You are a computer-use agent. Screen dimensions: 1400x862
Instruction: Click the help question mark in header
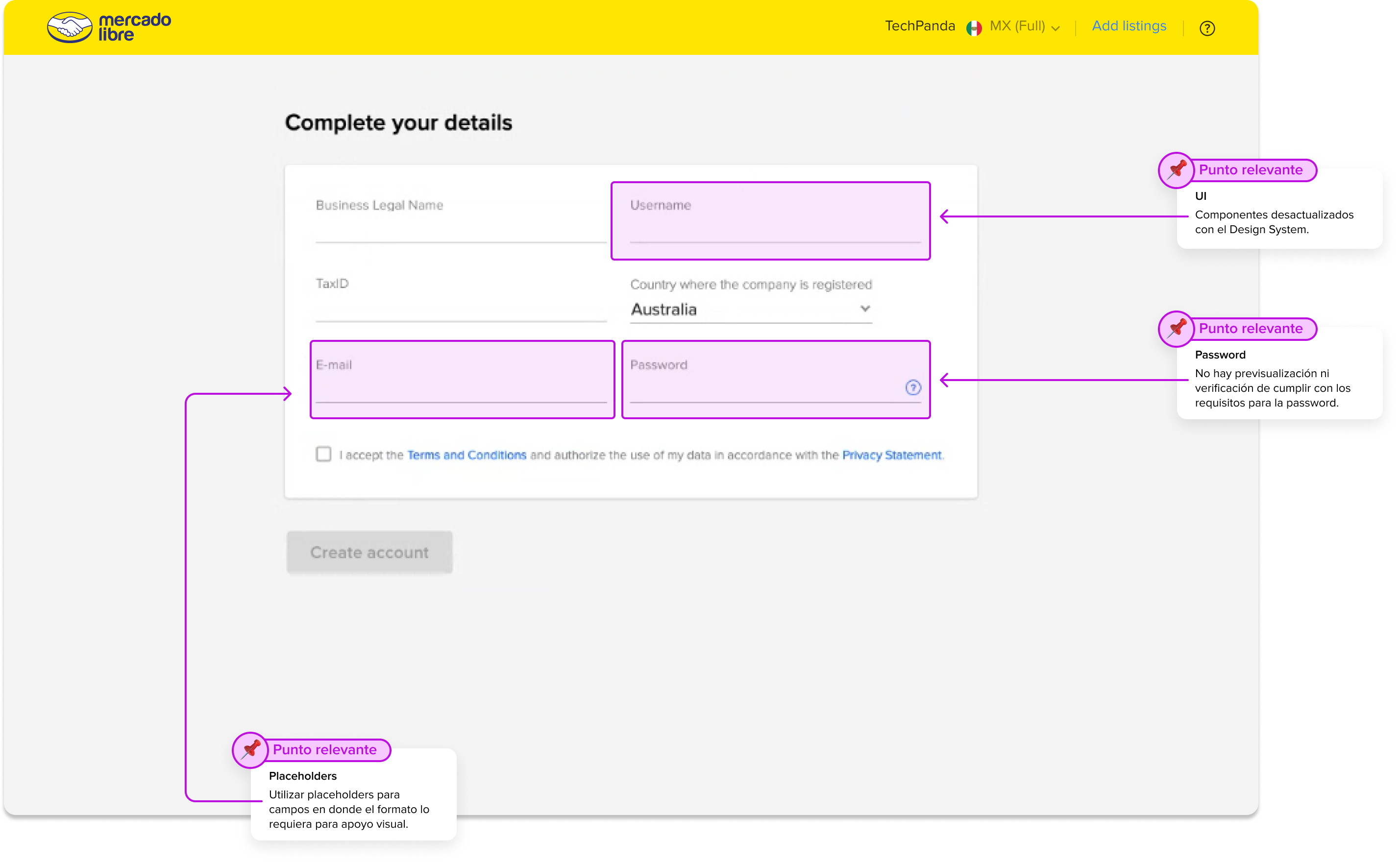point(1206,28)
